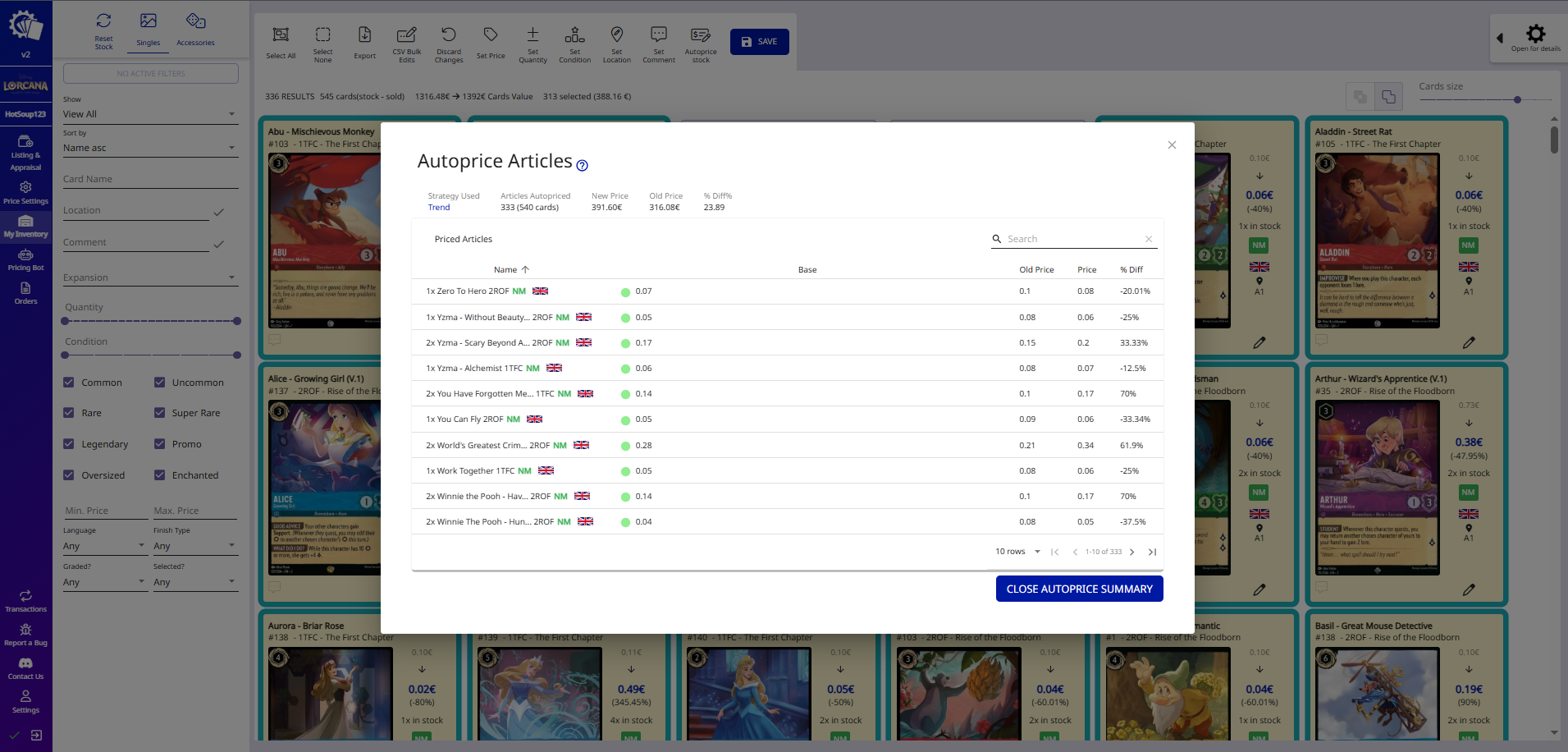Open the Listing & Appraisal sidebar icon
Viewport: 1568px width, 752px height.
tap(25, 141)
